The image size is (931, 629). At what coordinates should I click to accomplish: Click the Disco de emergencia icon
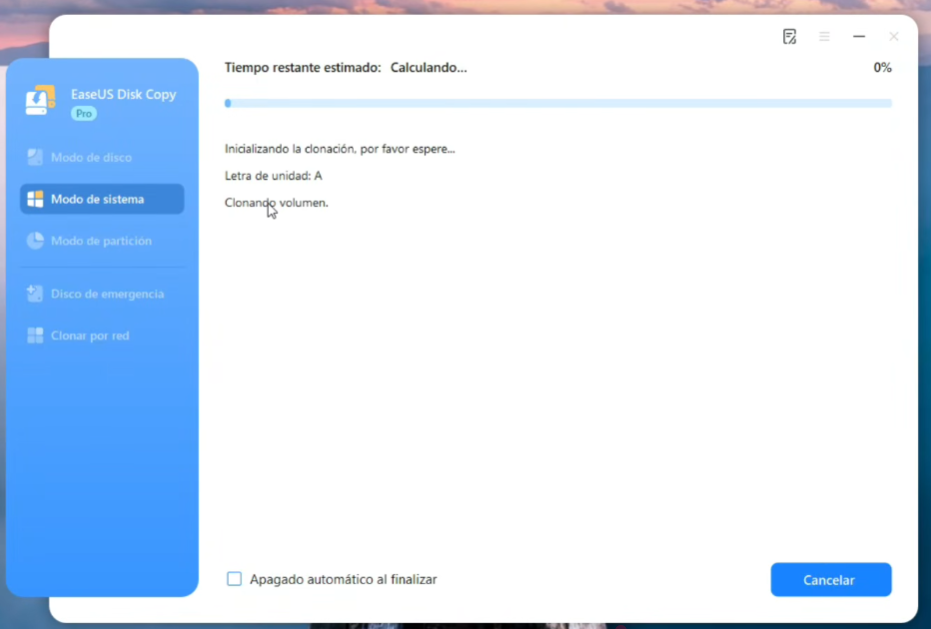[x=35, y=293]
